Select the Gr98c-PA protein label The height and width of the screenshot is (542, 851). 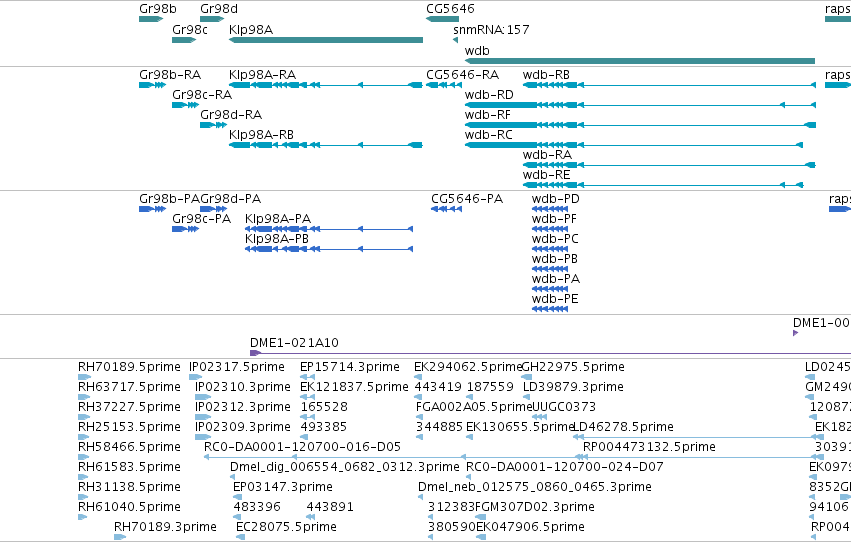coord(201,219)
